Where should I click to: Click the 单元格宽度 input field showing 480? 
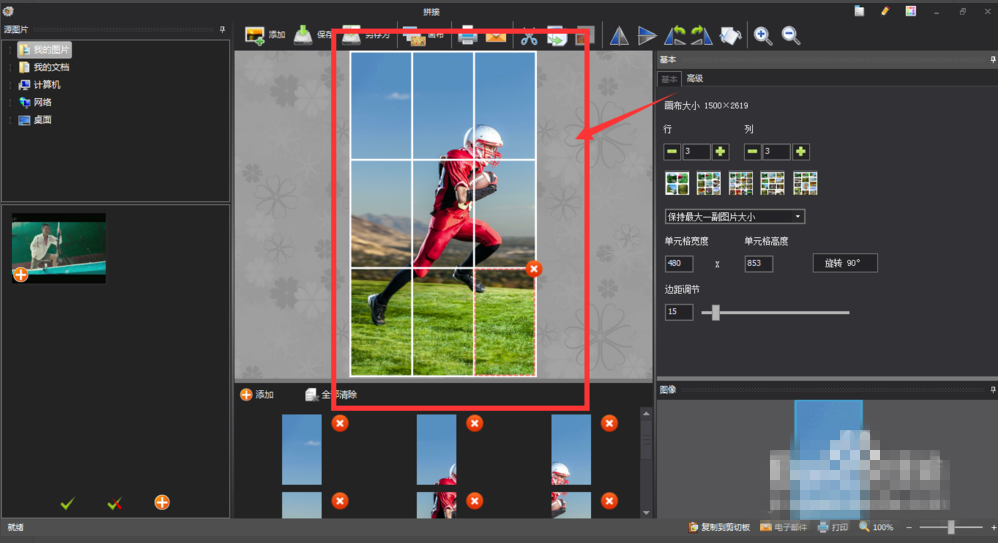[x=679, y=264]
